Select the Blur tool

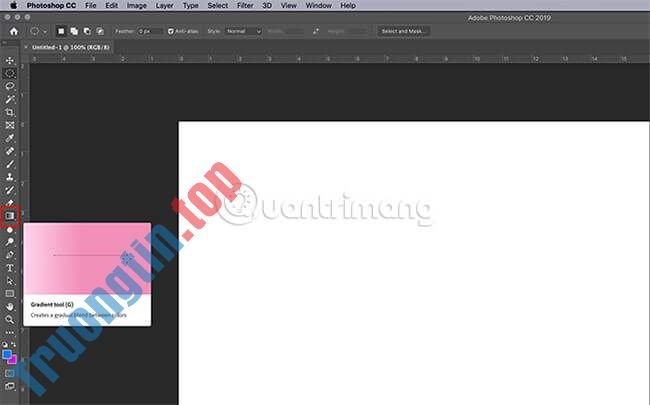[10, 229]
